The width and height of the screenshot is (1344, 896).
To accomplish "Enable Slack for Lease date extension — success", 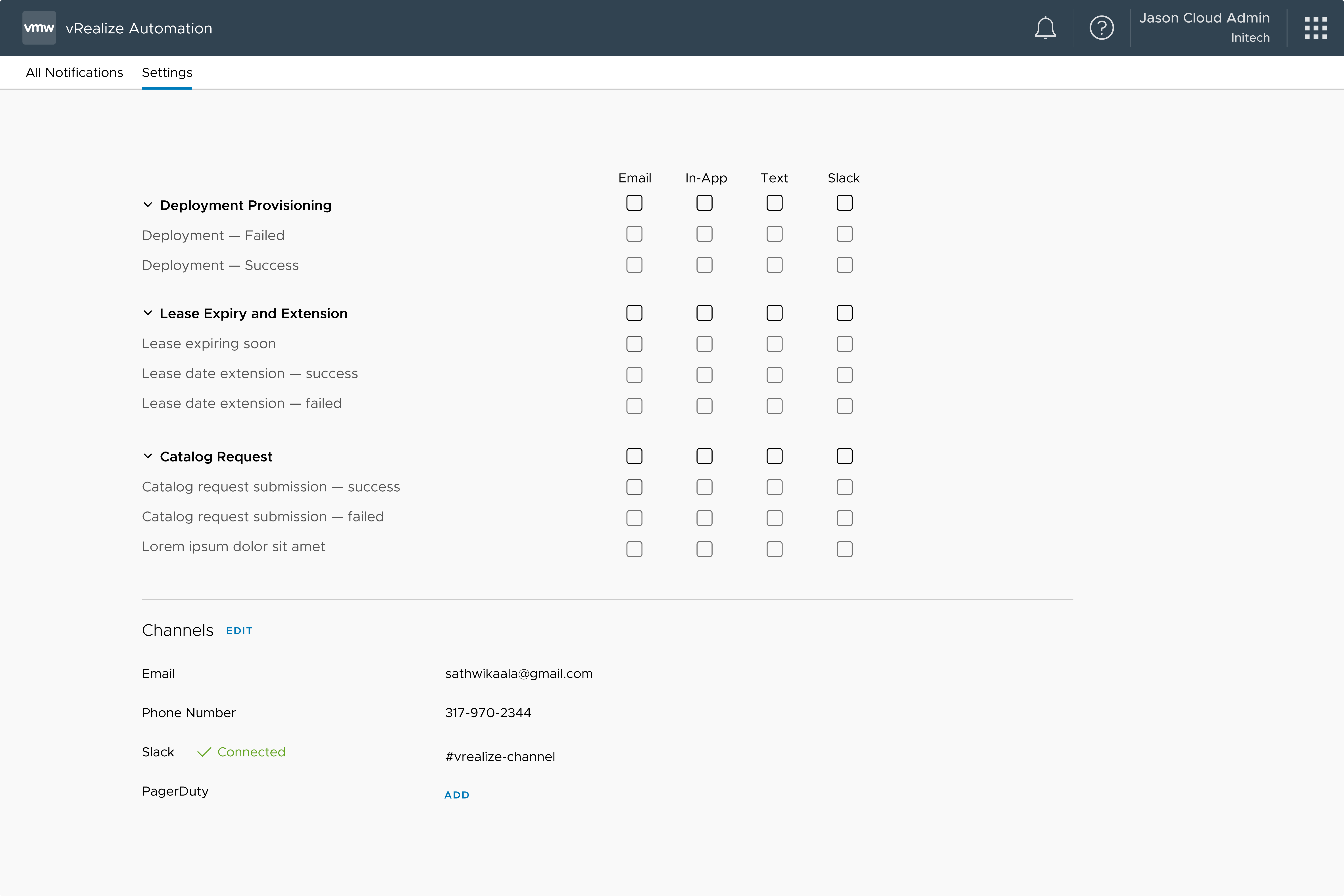I will coord(845,375).
